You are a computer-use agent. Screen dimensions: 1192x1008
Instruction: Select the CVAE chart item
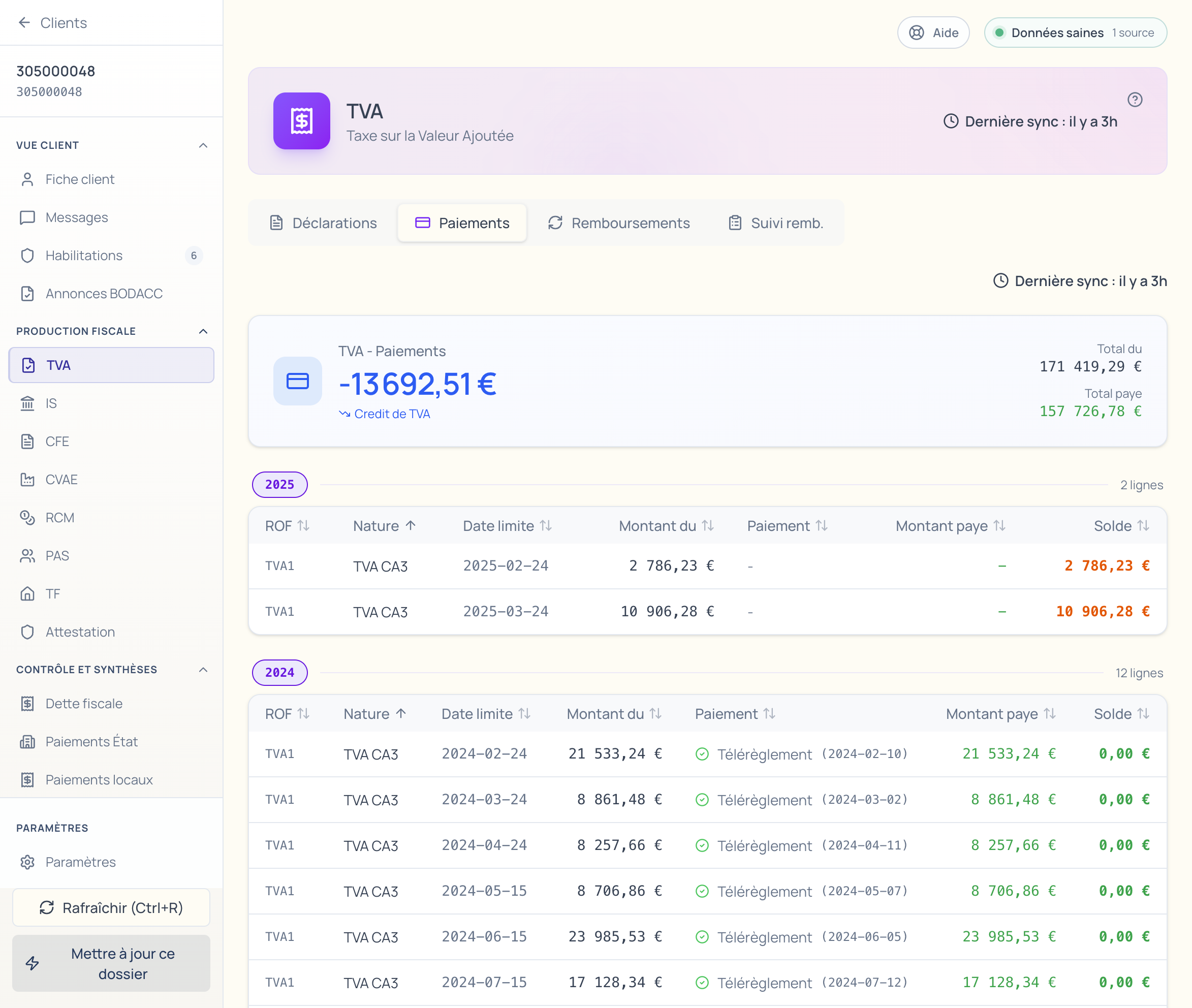pos(61,480)
